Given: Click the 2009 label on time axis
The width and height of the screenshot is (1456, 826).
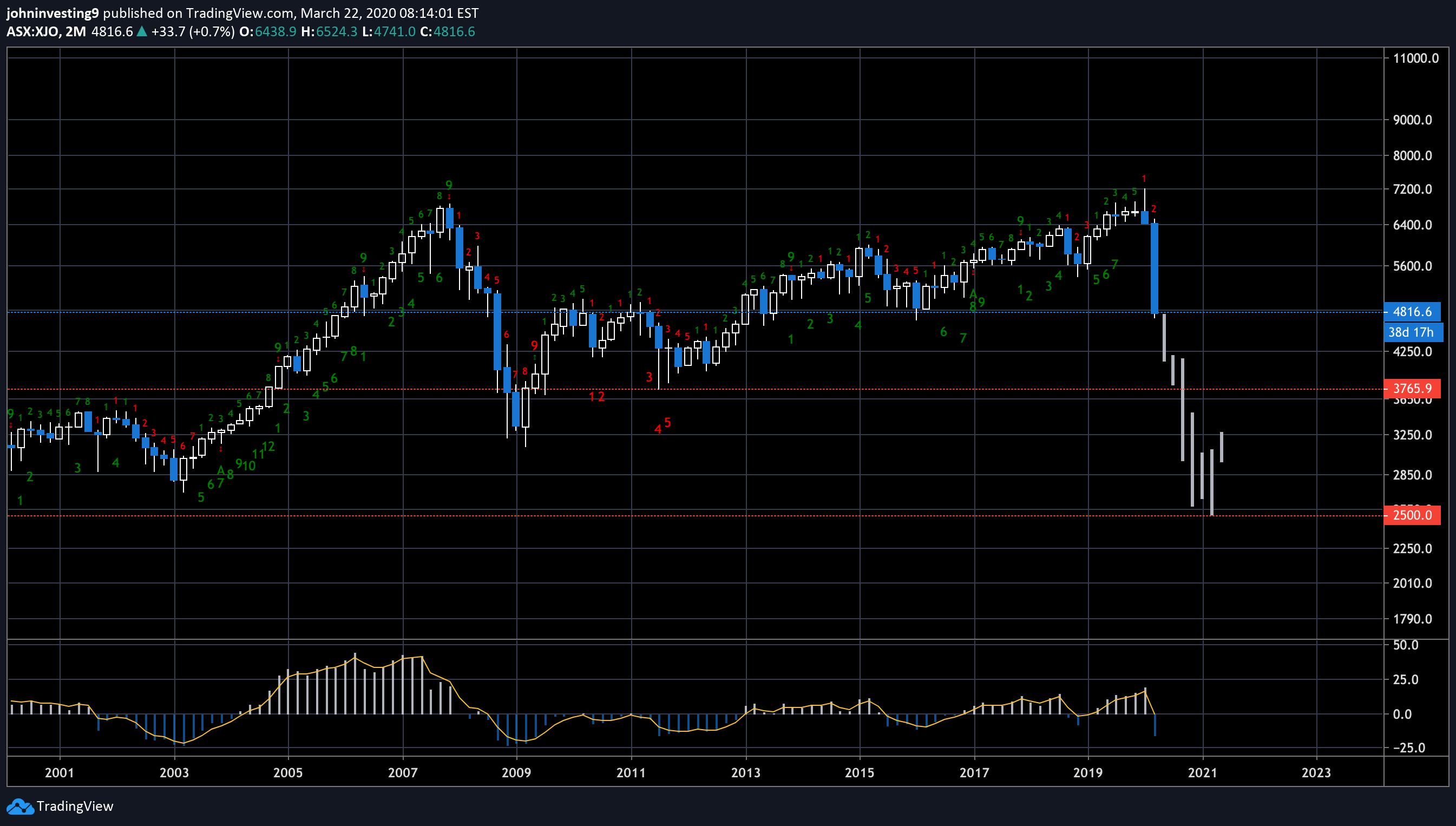Looking at the screenshot, I should pos(516,772).
